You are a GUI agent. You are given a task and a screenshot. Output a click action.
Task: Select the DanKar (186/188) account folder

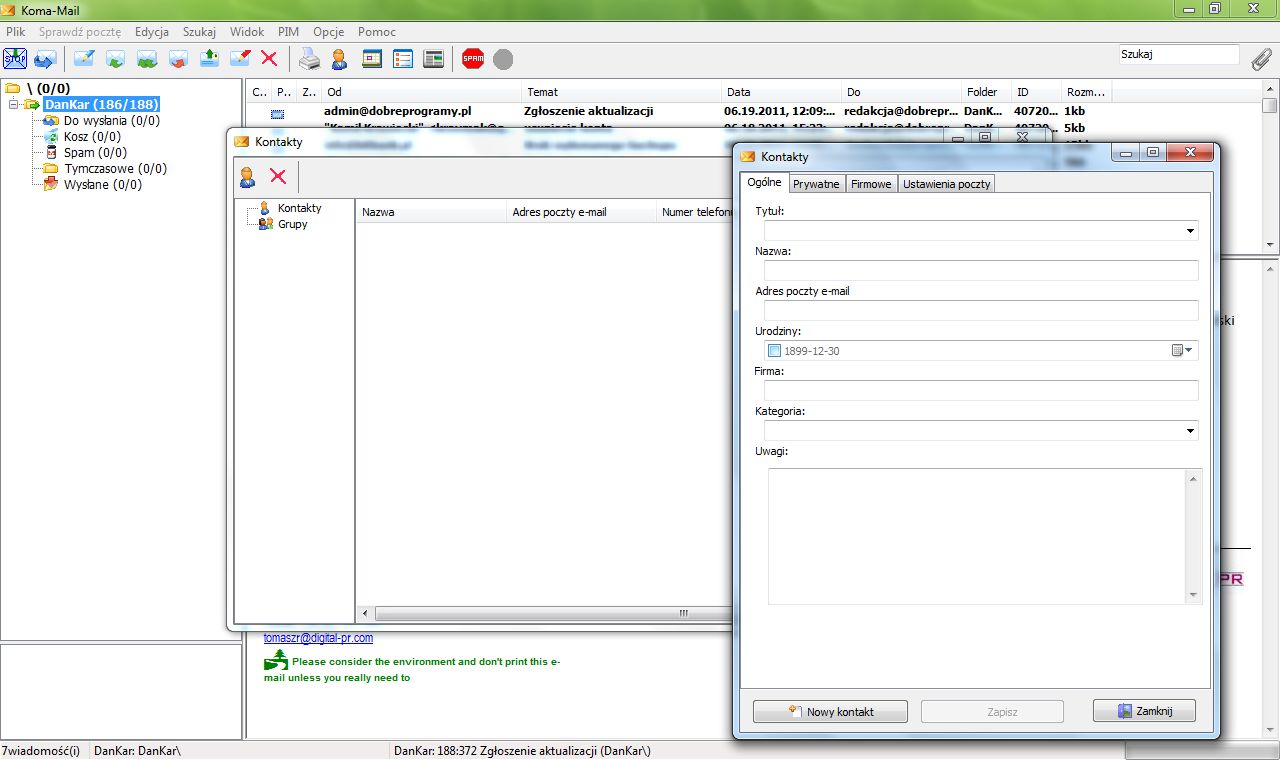(101, 104)
